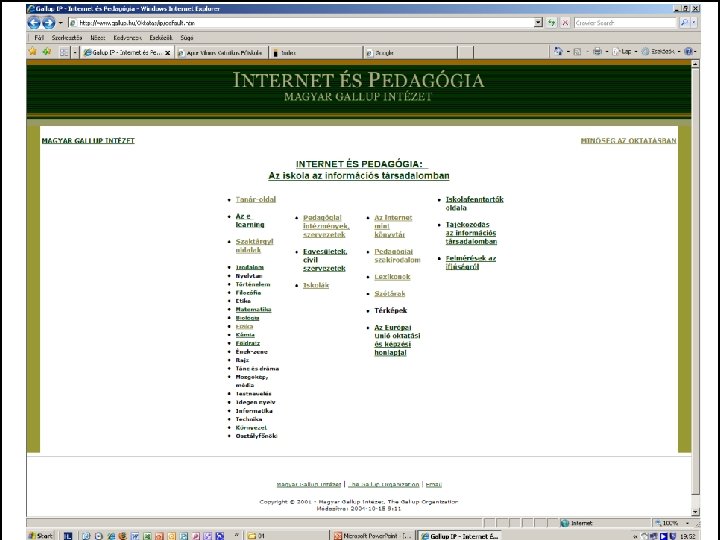The width and height of the screenshot is (720, 540).
Task: Click the Home icon in command bar
Action: coord(558,51)
